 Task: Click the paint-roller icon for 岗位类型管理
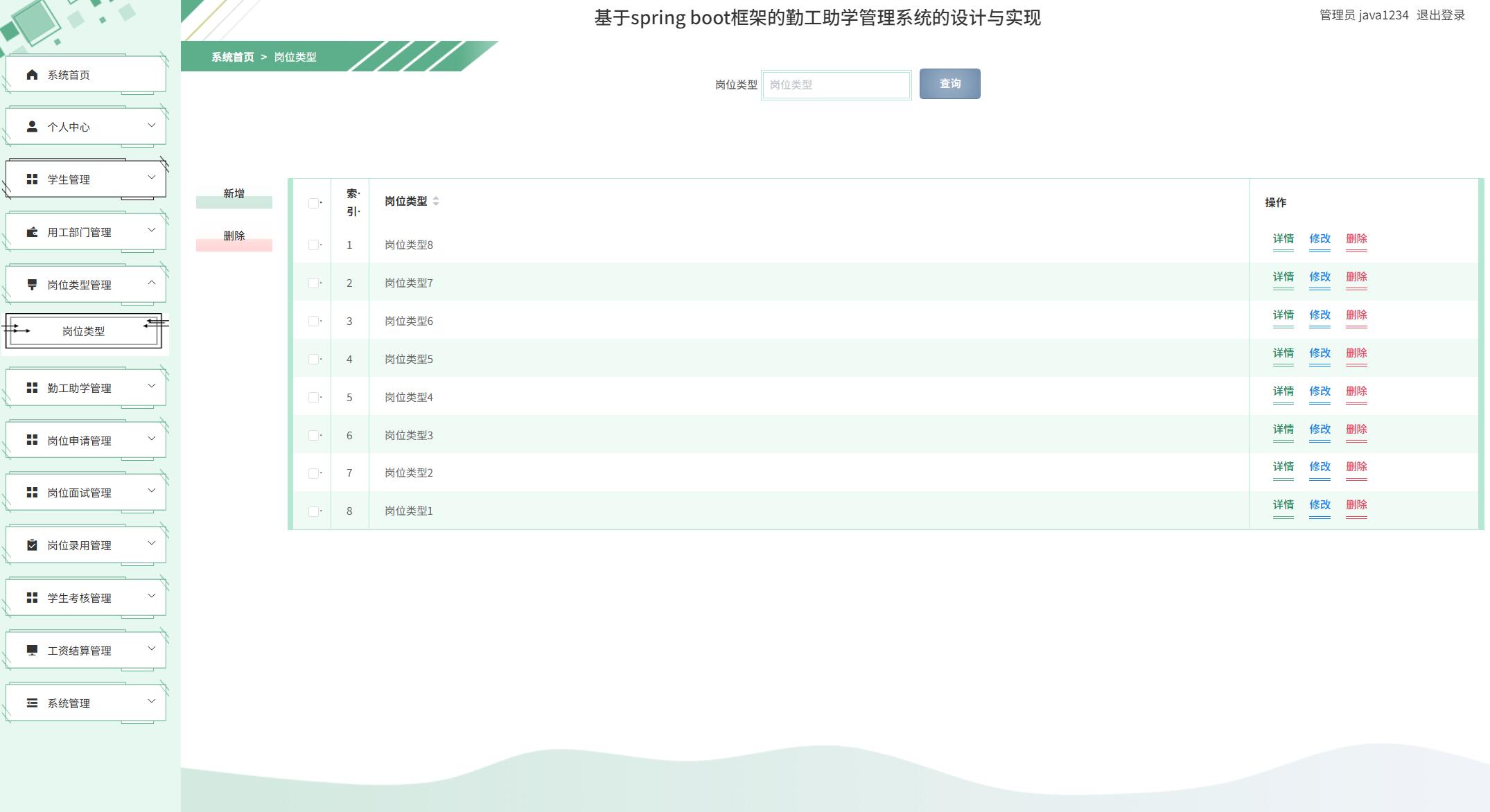[x=32, y=285]
